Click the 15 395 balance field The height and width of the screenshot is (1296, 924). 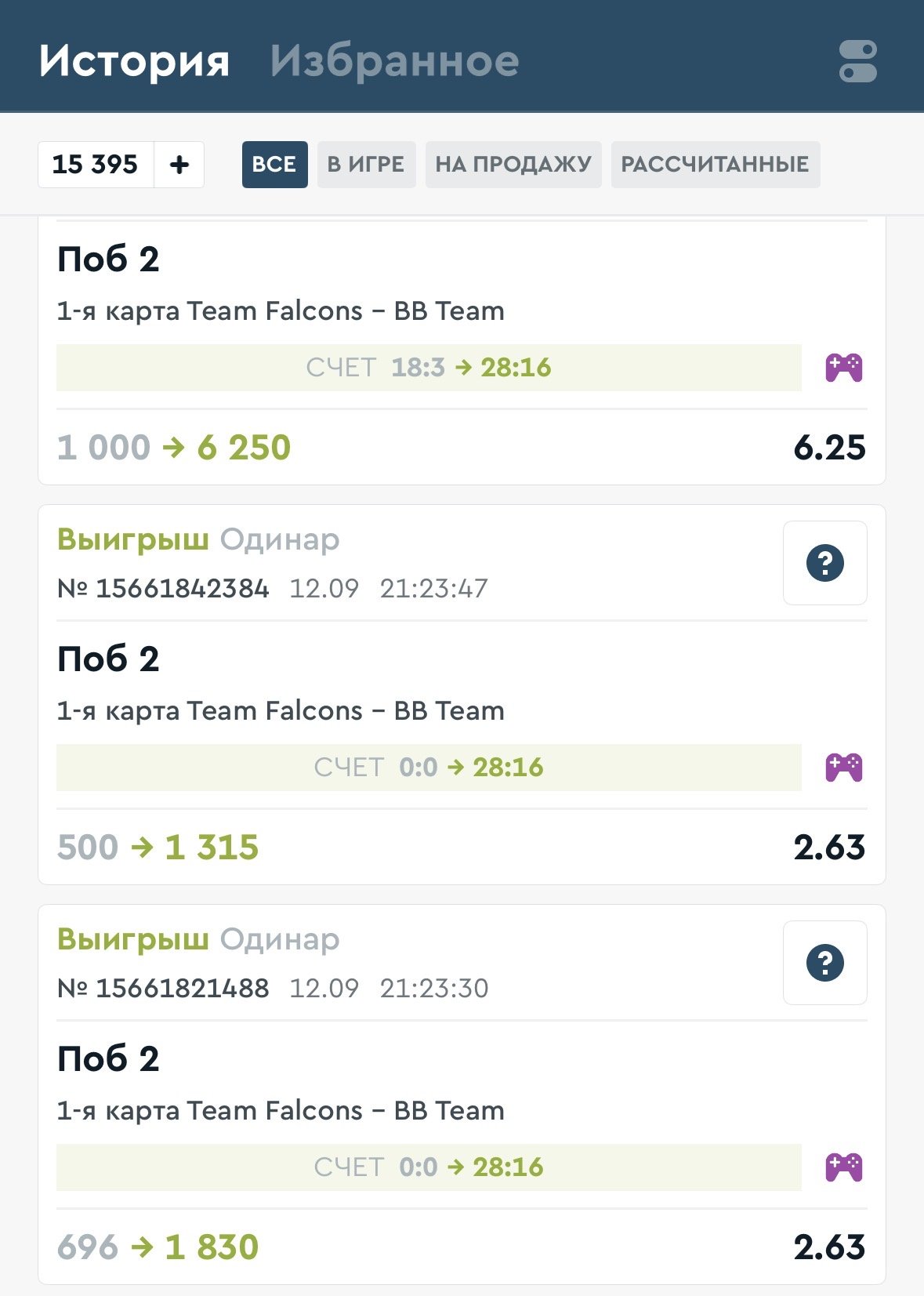[96, 165]
